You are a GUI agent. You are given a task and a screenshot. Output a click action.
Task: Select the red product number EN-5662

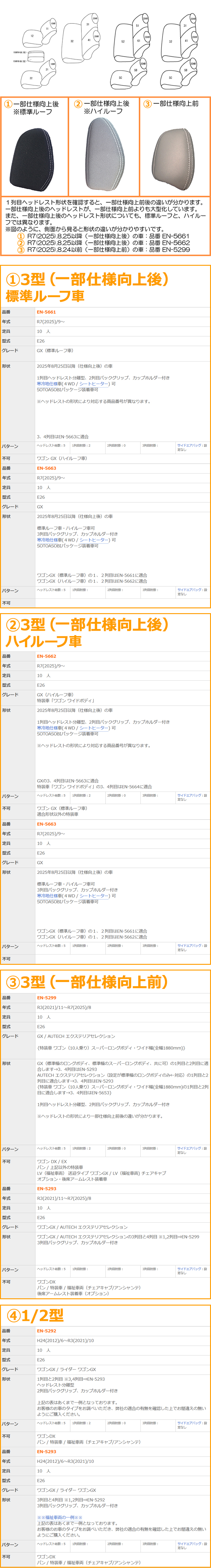click(46, 656)
